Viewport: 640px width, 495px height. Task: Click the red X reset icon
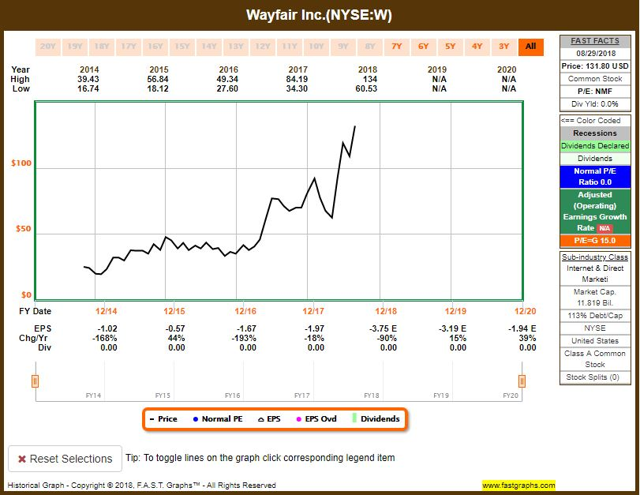[22, 459]
